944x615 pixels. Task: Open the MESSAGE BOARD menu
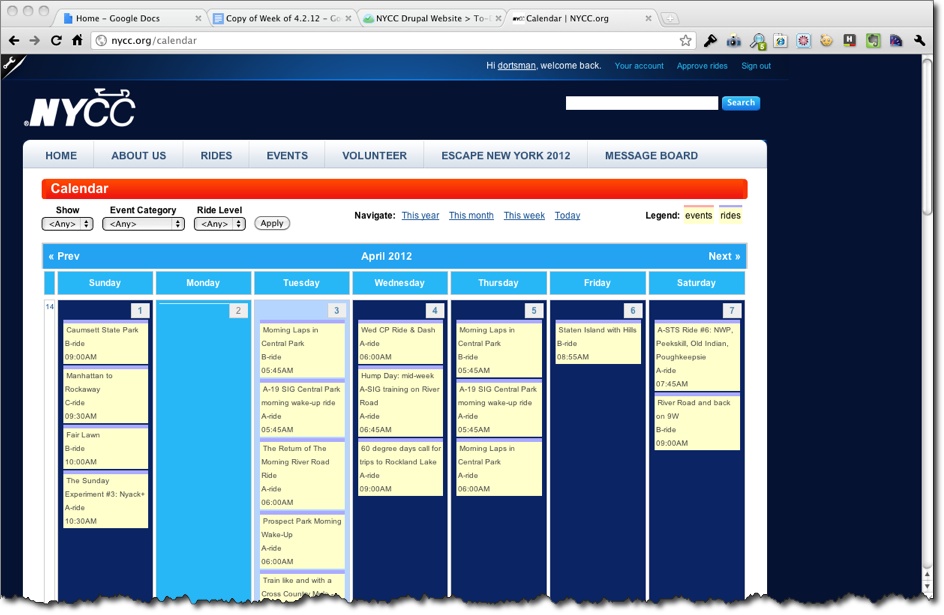pos(651,155)
